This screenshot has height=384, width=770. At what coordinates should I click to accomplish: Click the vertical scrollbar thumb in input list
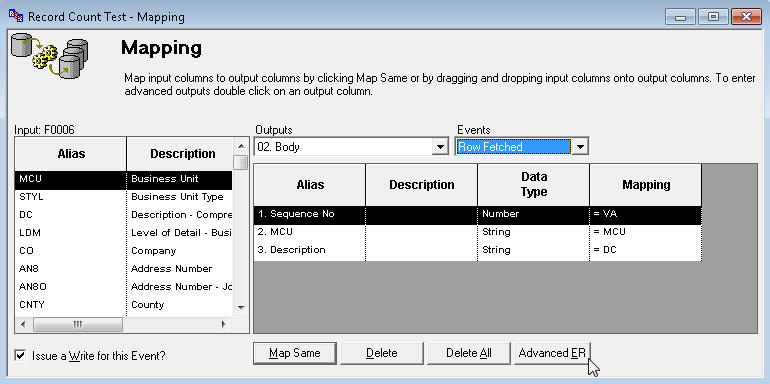(241, 163)
